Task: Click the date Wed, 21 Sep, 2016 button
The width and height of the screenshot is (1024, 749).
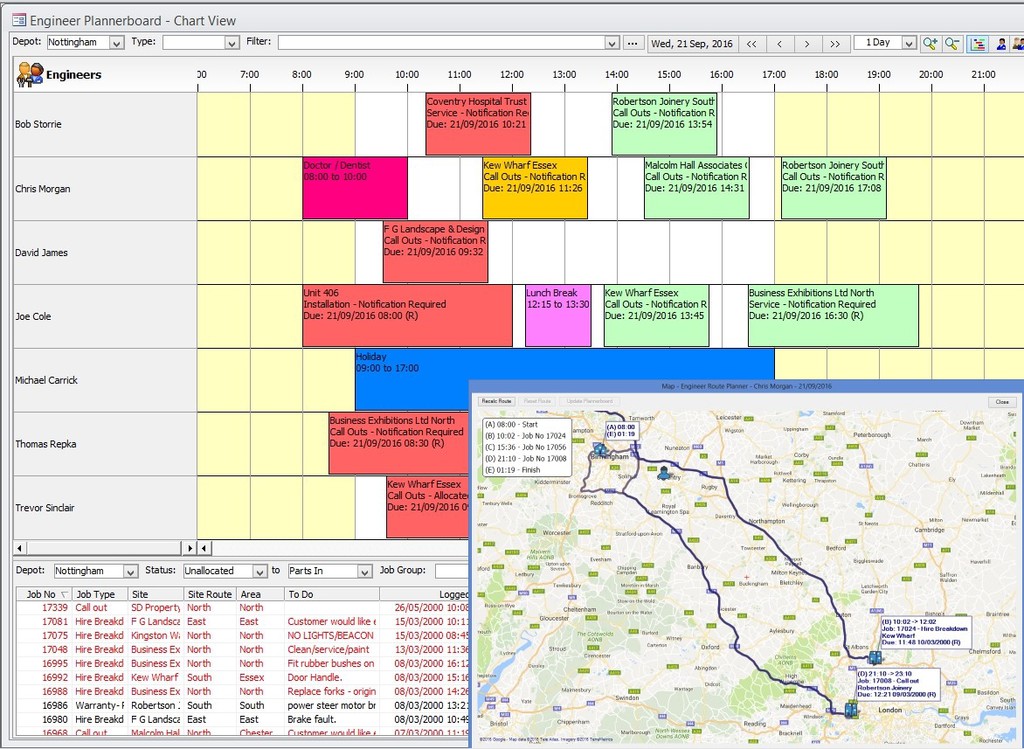Action: click(692, 44)
